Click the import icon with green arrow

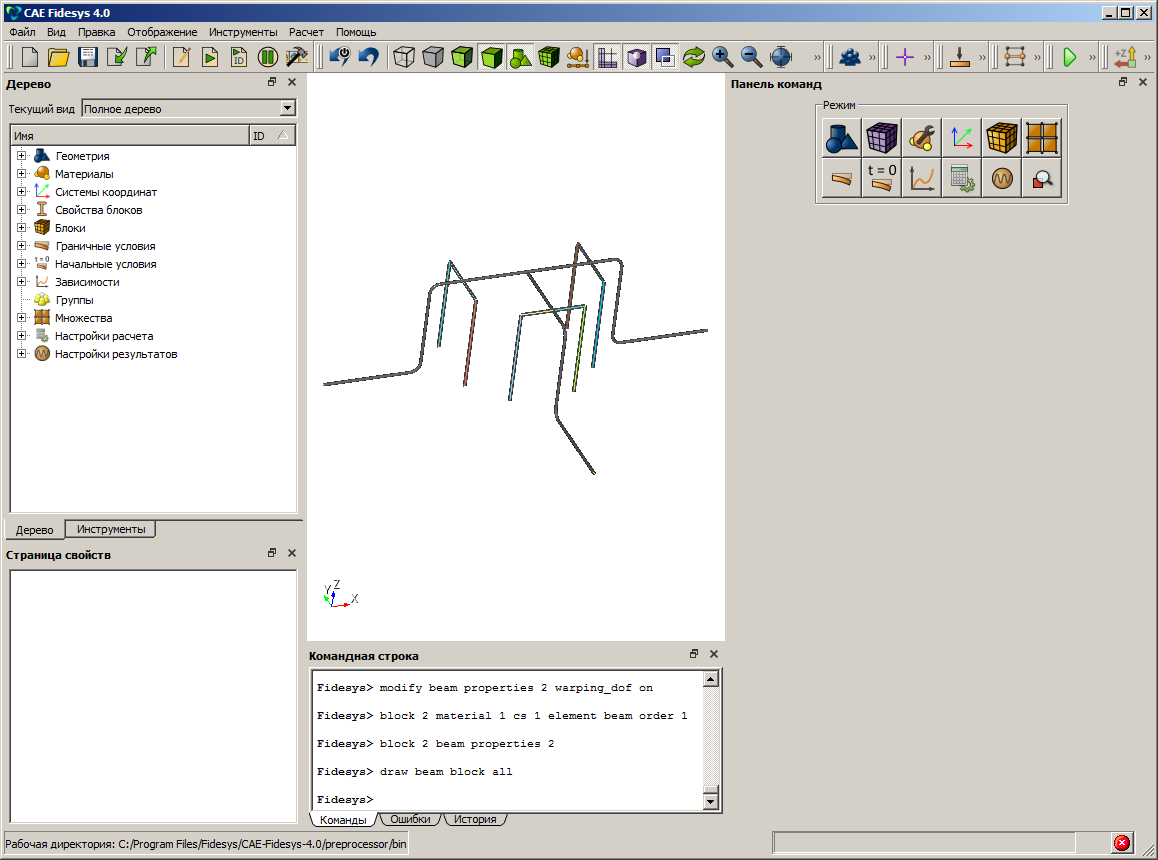point(117,57)
